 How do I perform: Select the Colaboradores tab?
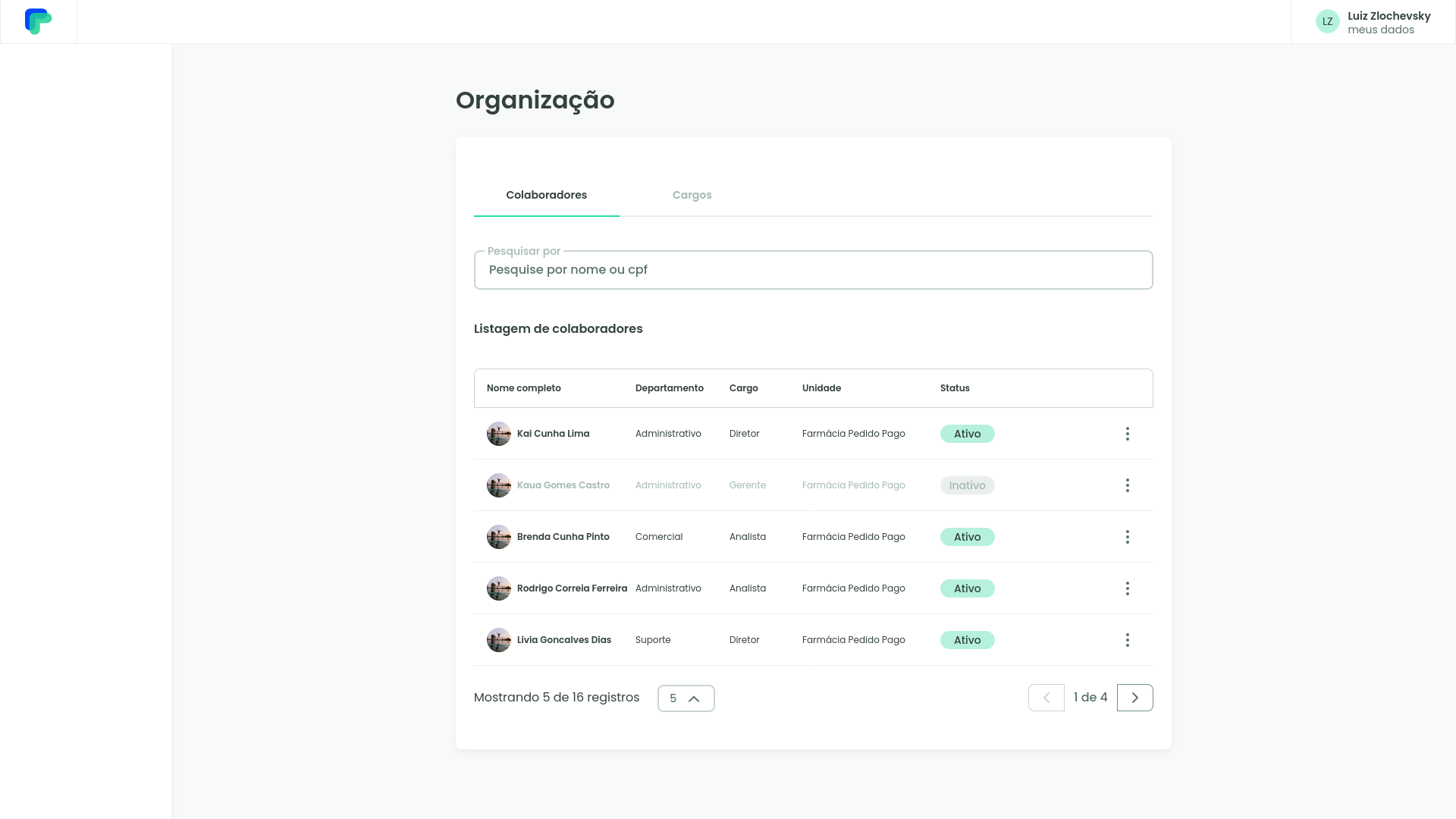[x=546, y=195]
